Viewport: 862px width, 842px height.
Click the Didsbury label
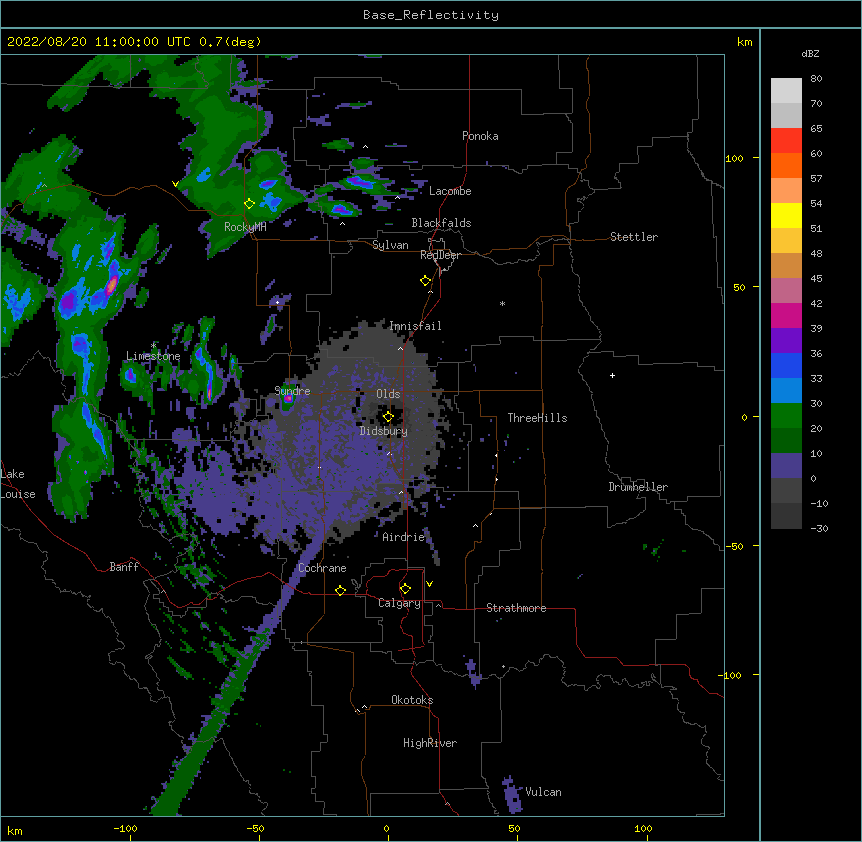384,431
